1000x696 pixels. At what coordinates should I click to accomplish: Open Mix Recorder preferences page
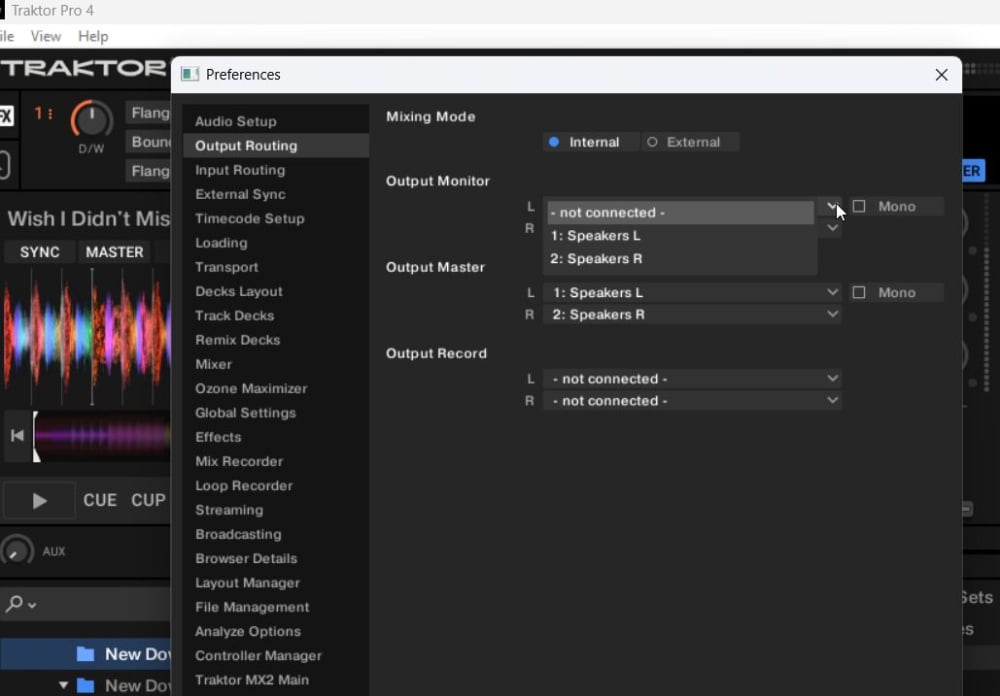coord(276,461)
